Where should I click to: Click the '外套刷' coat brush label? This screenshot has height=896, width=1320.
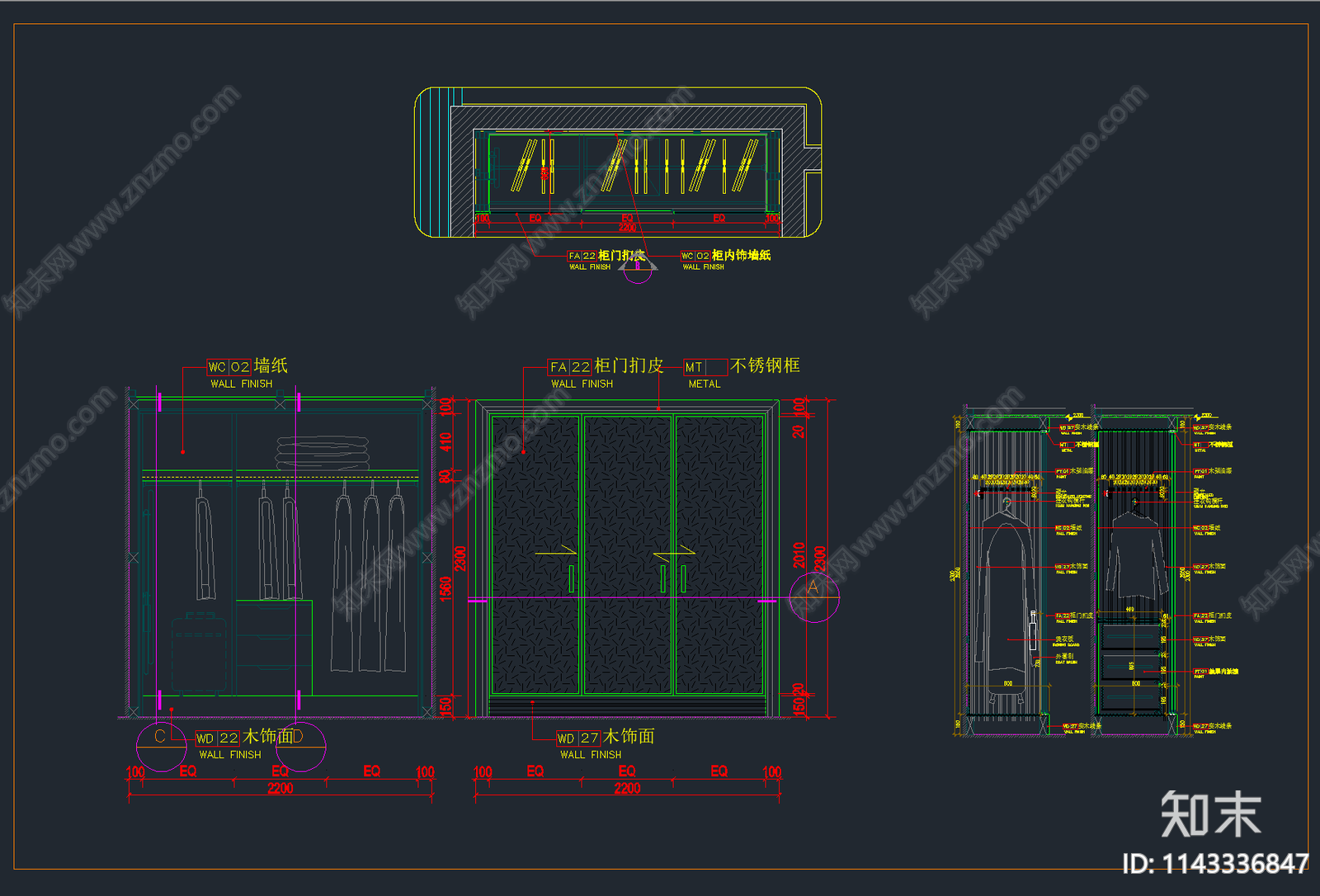[1065, 658]
